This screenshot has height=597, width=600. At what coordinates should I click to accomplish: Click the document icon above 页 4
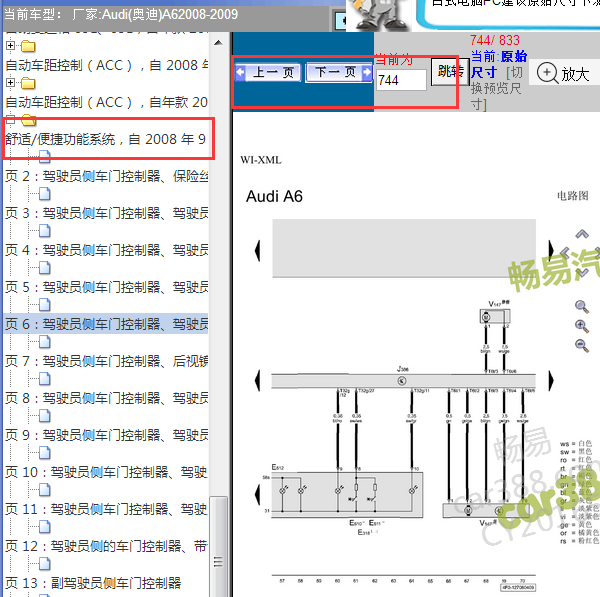click(x=45, y=231)
